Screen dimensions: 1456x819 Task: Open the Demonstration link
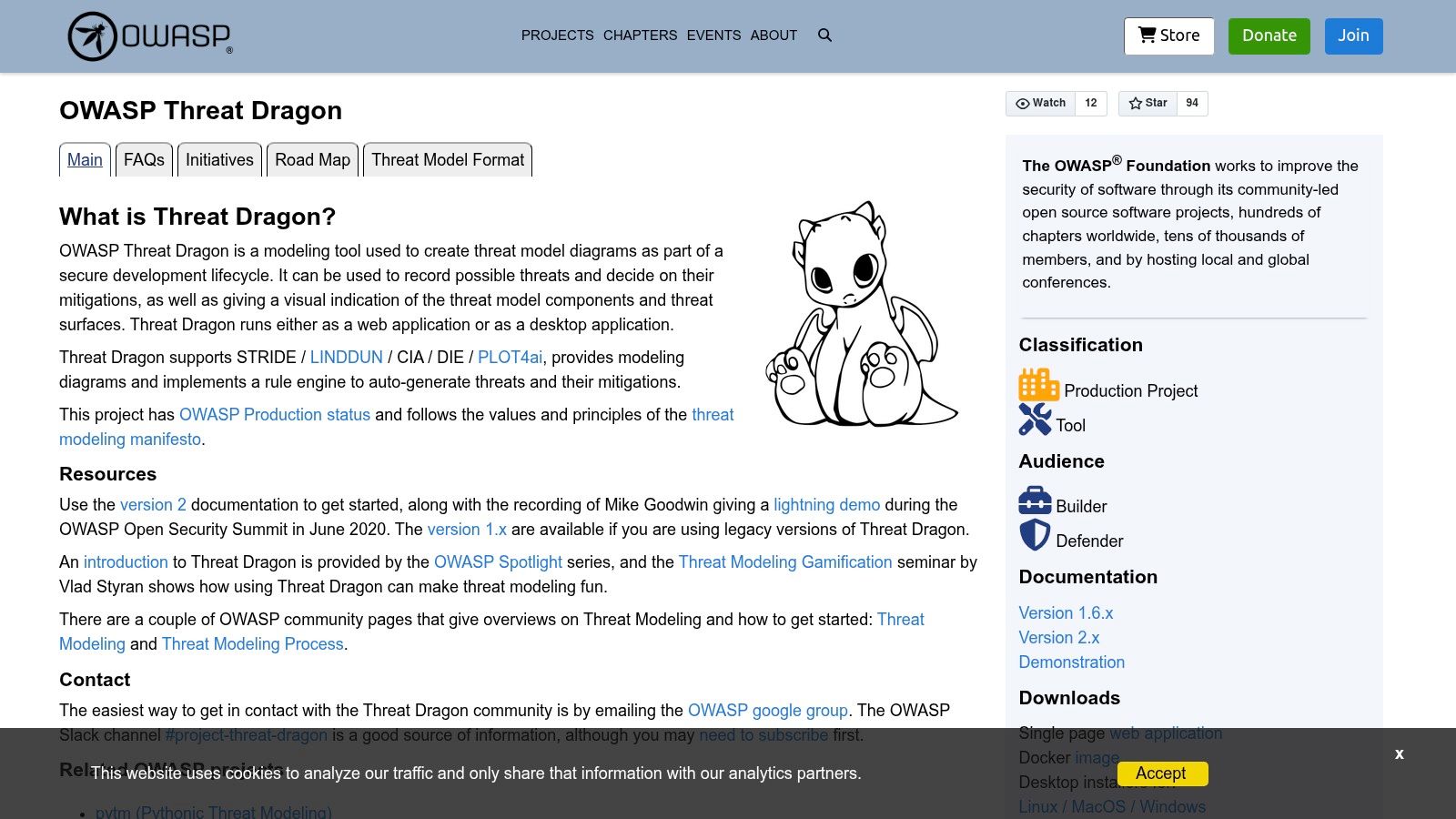point(1072,662)
